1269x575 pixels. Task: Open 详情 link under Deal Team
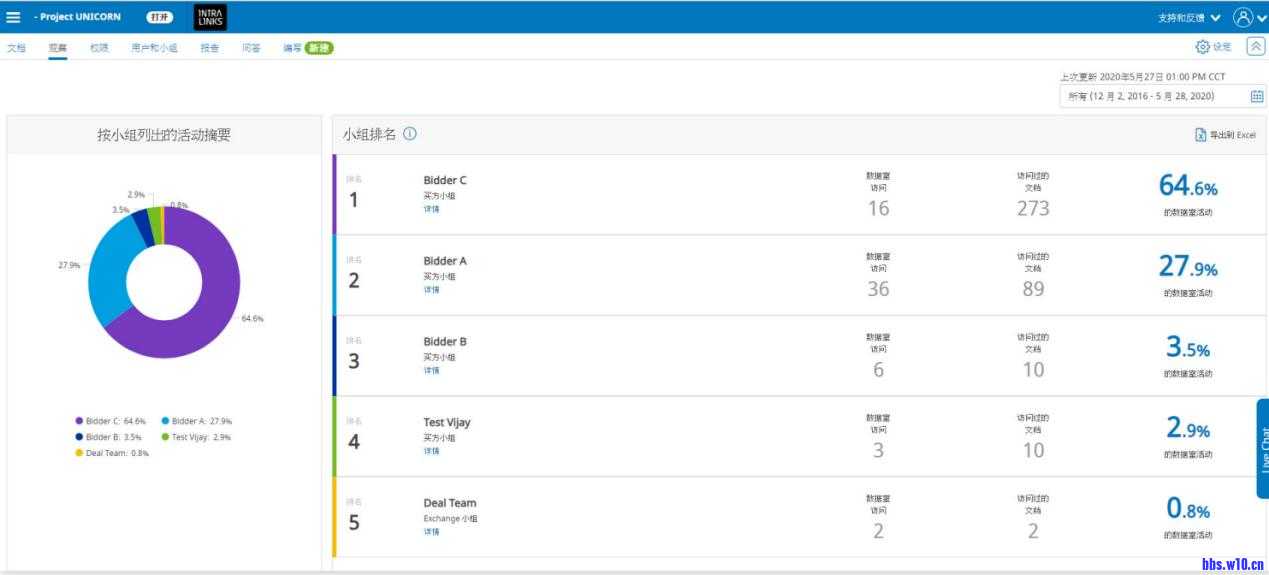click(431, 532)
